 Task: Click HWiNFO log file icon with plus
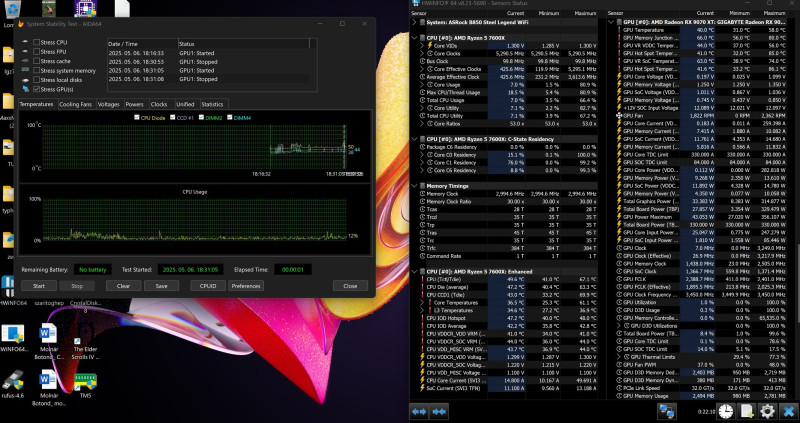(746, 411)
